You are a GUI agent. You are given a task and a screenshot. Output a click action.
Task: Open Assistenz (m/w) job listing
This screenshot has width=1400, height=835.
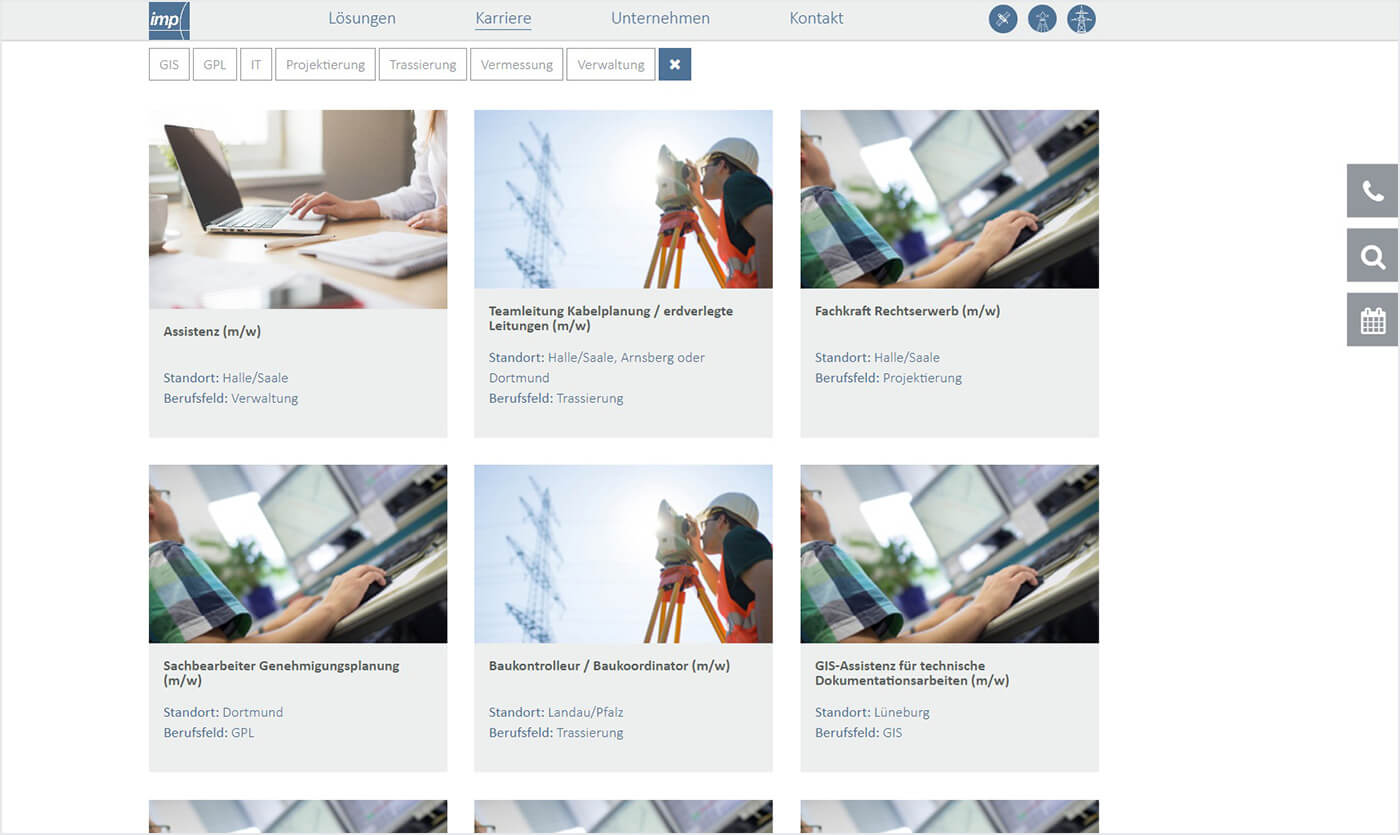(x=212, y=331)
